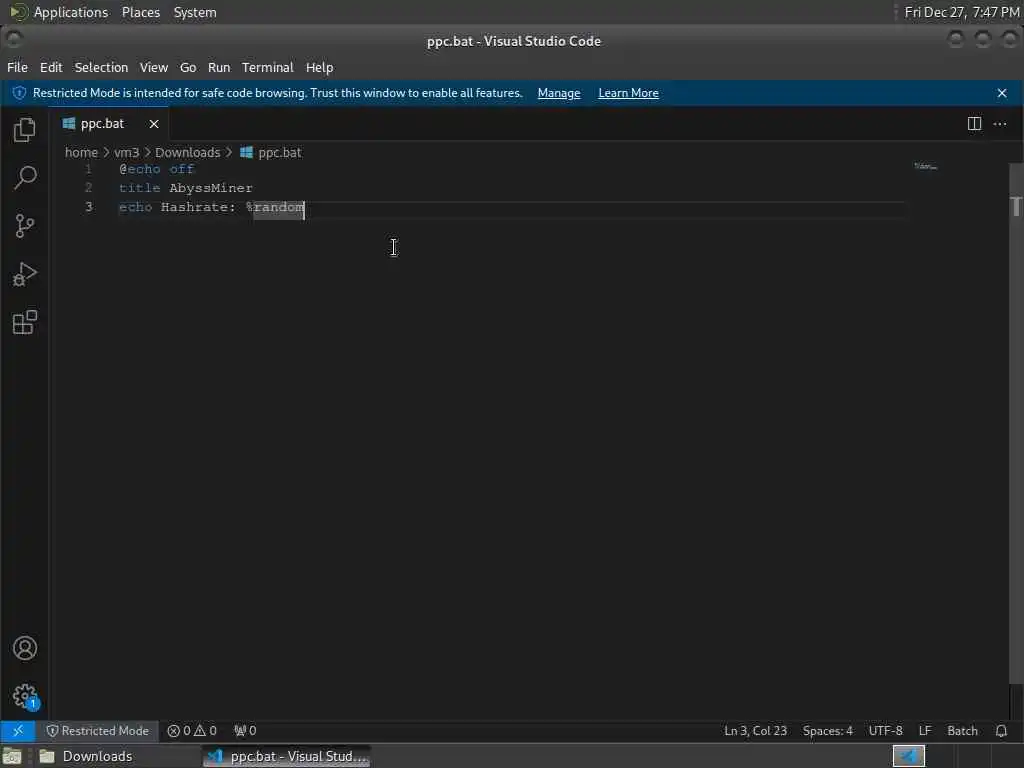Click the show desktop icon in taskbar

pyautogui.click(x=12, y=756)
